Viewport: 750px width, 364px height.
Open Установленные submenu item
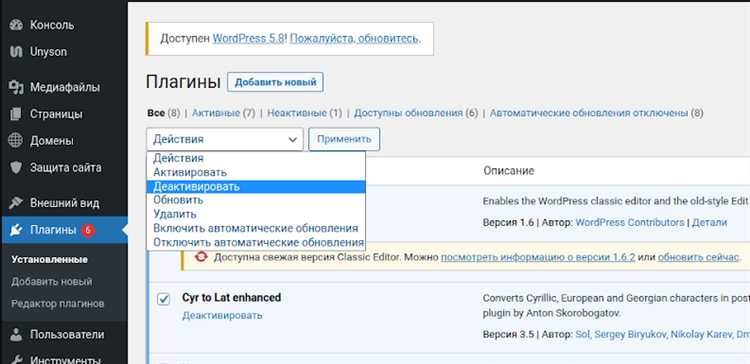point(50,260)
